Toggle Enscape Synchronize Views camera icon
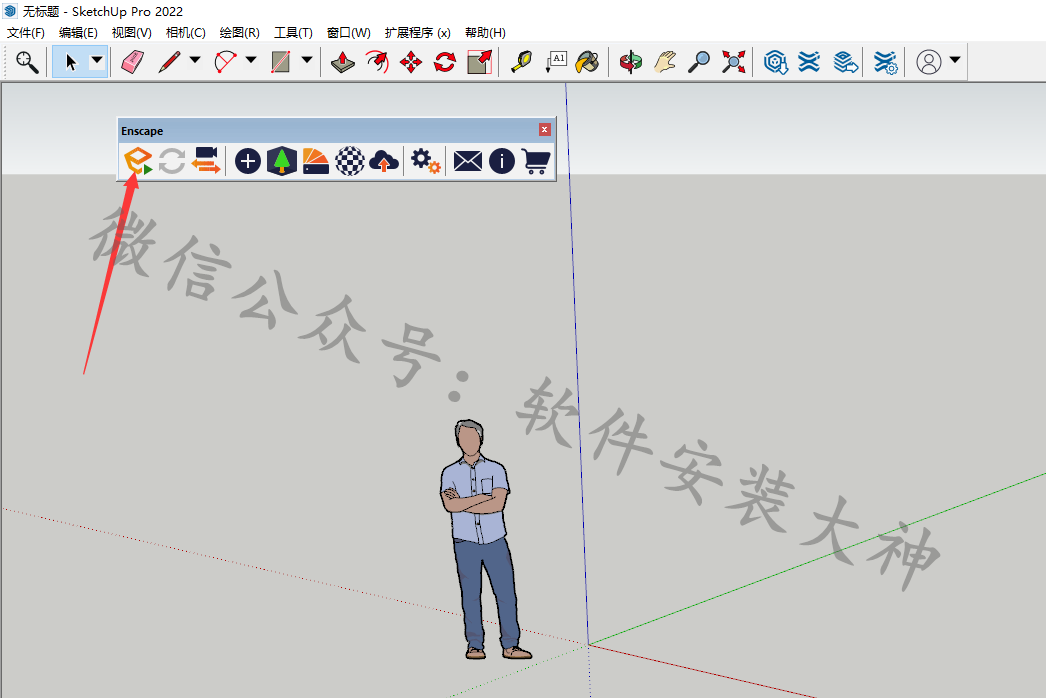 point(206,161)
